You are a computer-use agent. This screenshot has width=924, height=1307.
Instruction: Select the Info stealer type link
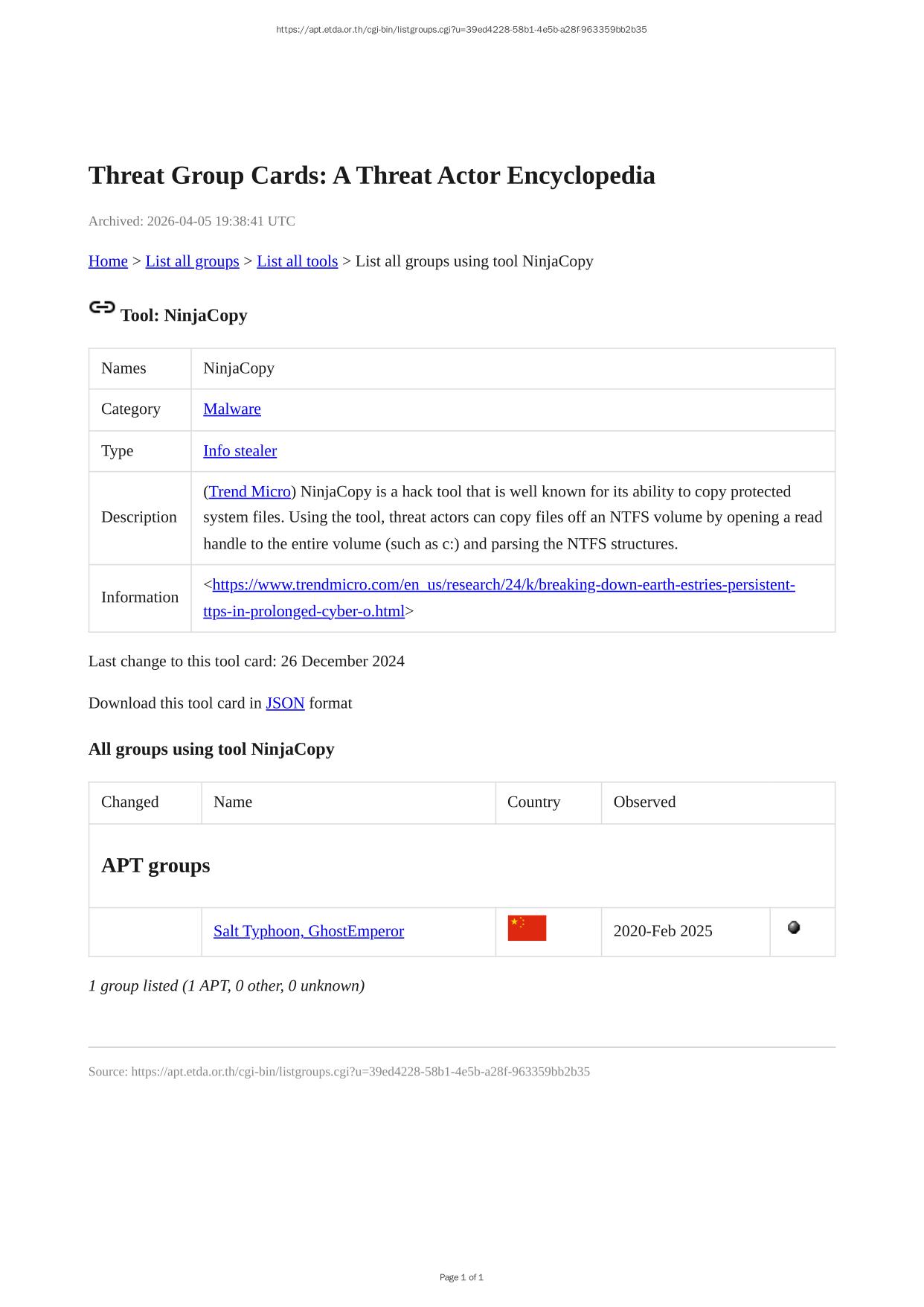pos(240,450)
